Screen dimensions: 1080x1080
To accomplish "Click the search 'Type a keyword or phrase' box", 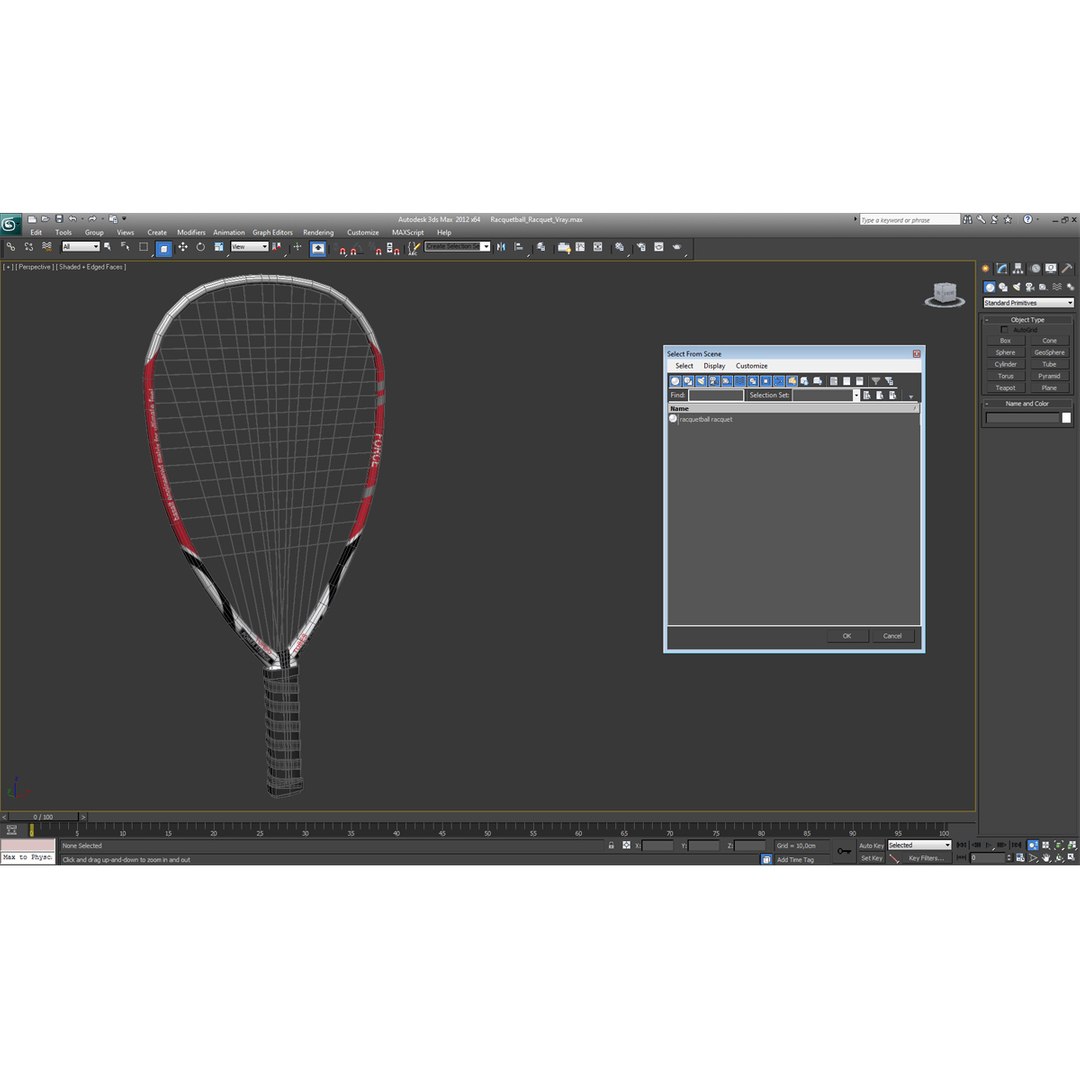I will pyautogui.click(x=909, y=220).
